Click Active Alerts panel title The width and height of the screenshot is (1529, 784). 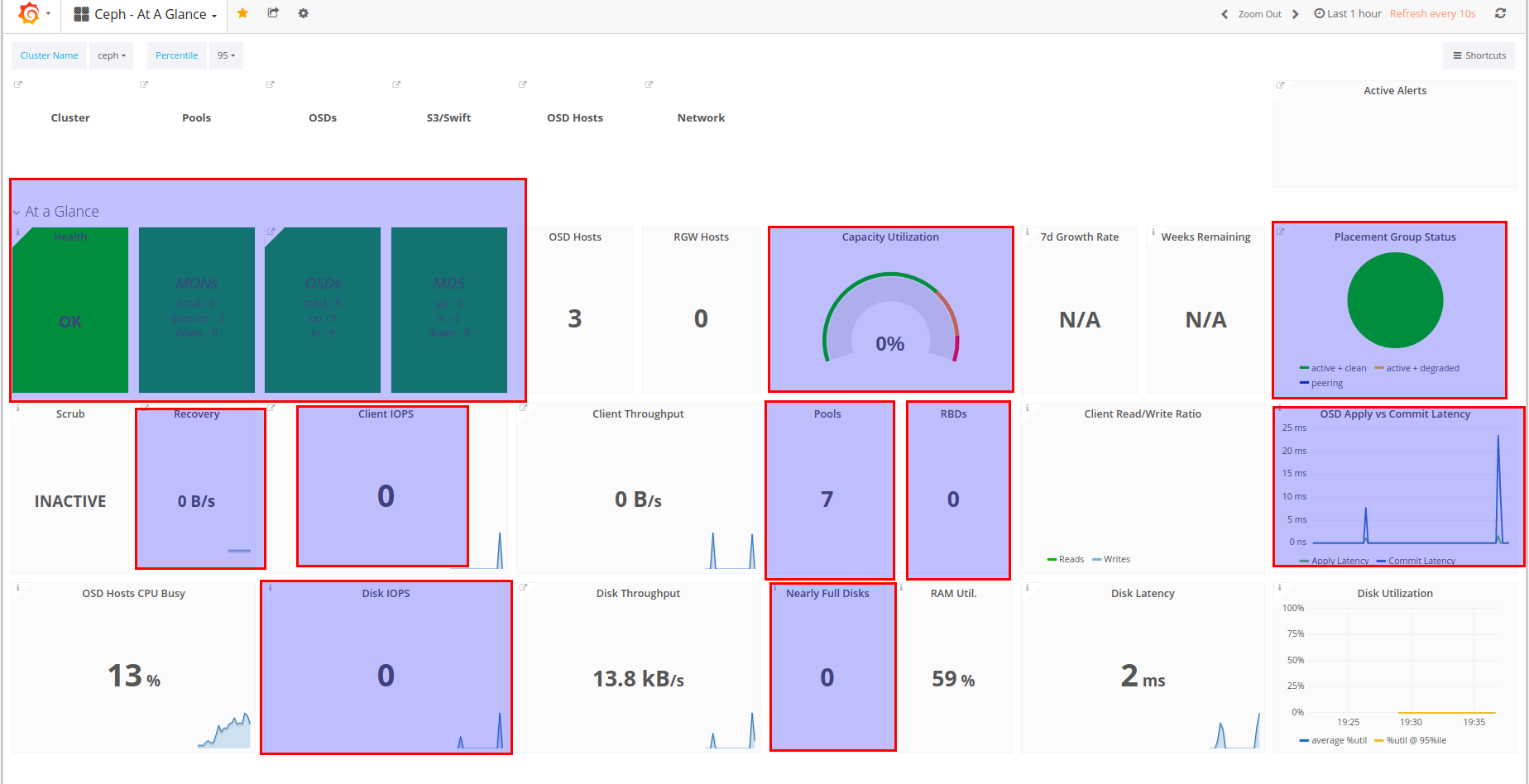(x=1395, y=90)
